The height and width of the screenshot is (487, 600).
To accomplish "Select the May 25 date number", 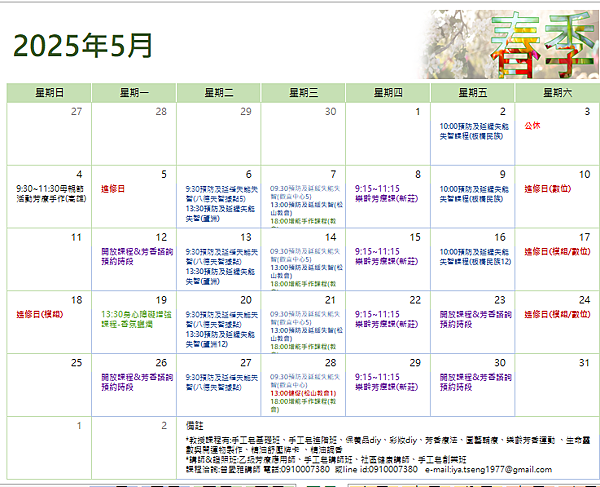I will click(x=77, y=363).
